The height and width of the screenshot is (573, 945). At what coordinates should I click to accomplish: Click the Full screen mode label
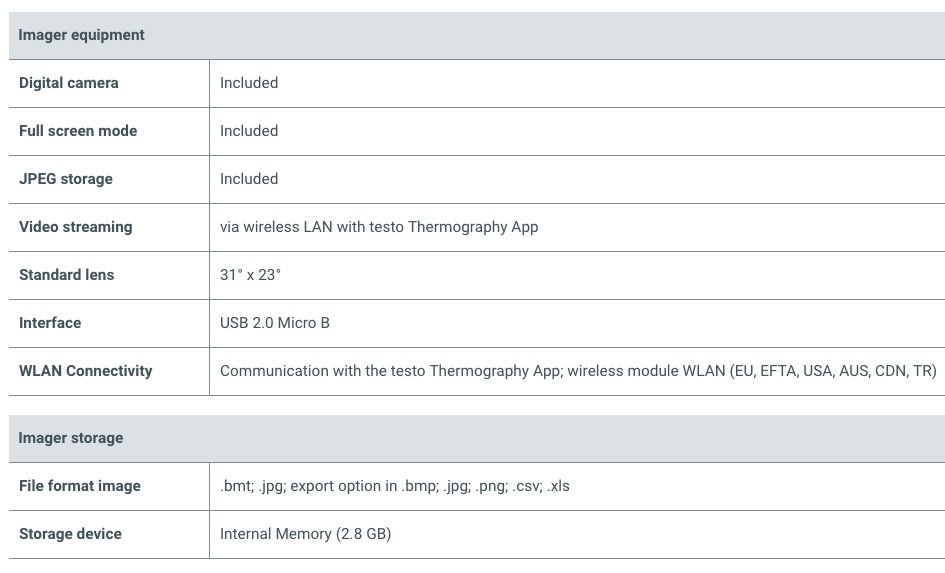78,131
